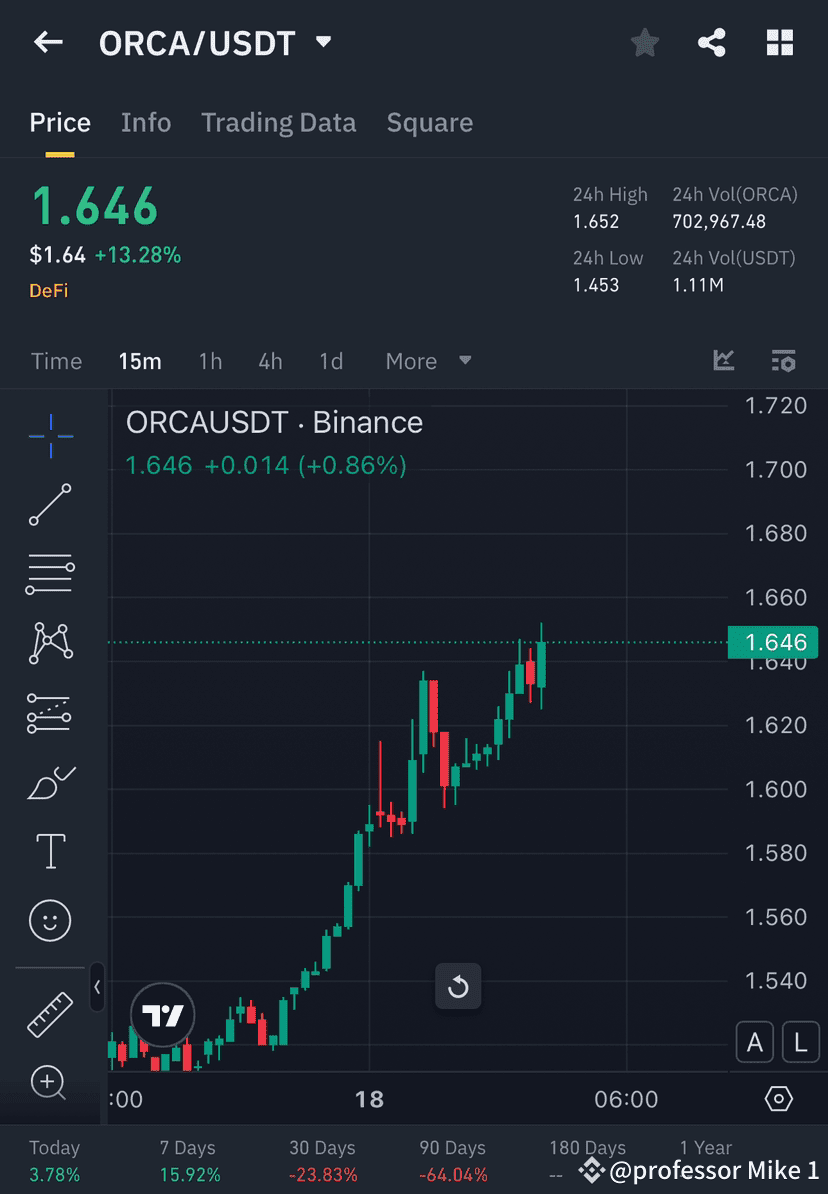Select the 1h timeframe
The image size is (828, 1194).
(210, 361)
